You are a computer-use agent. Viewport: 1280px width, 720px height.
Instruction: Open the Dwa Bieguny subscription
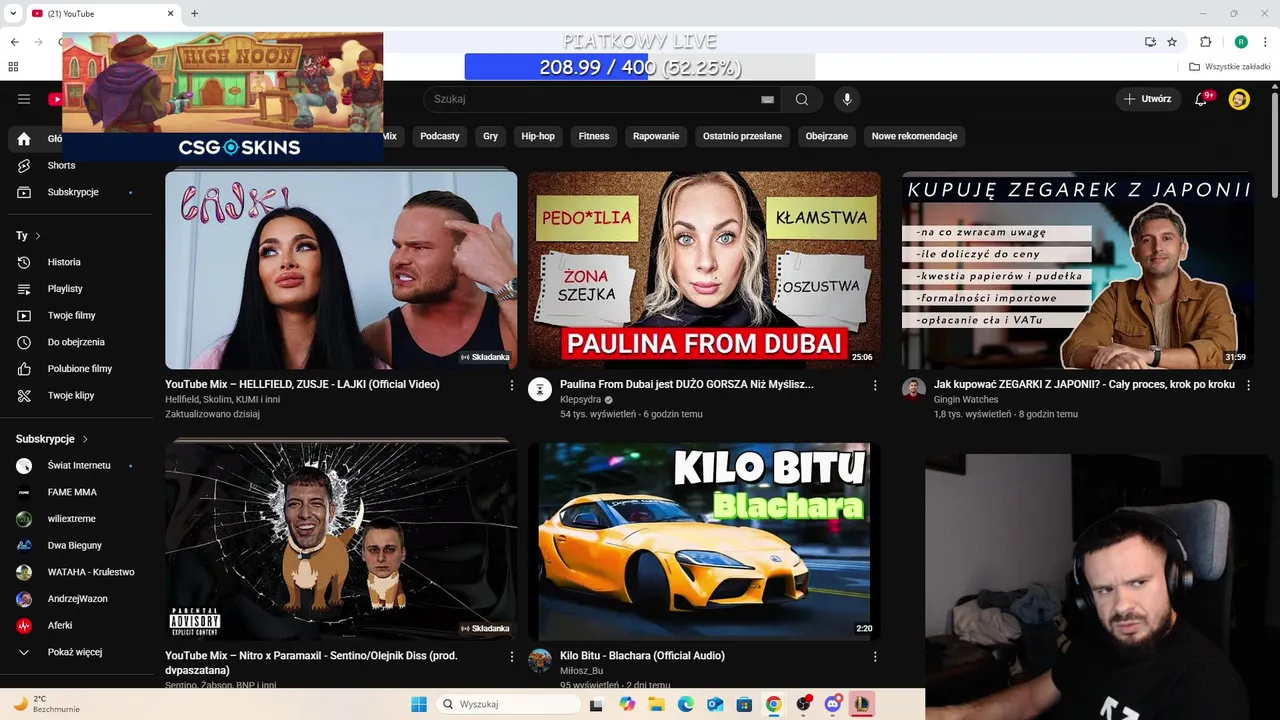click(76, 546)
